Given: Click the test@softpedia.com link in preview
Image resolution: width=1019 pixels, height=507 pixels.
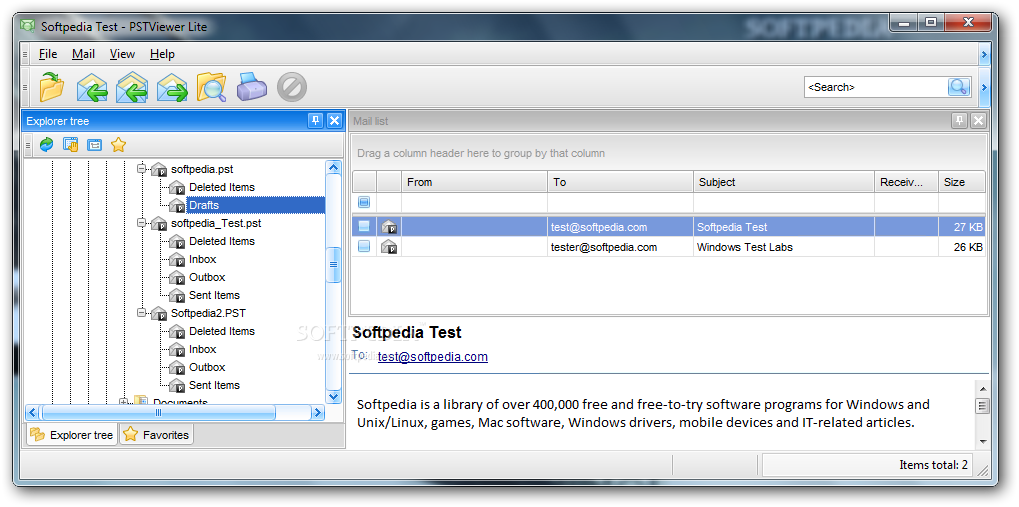Looking at the screenshot, I should click(x=433, y=357).
